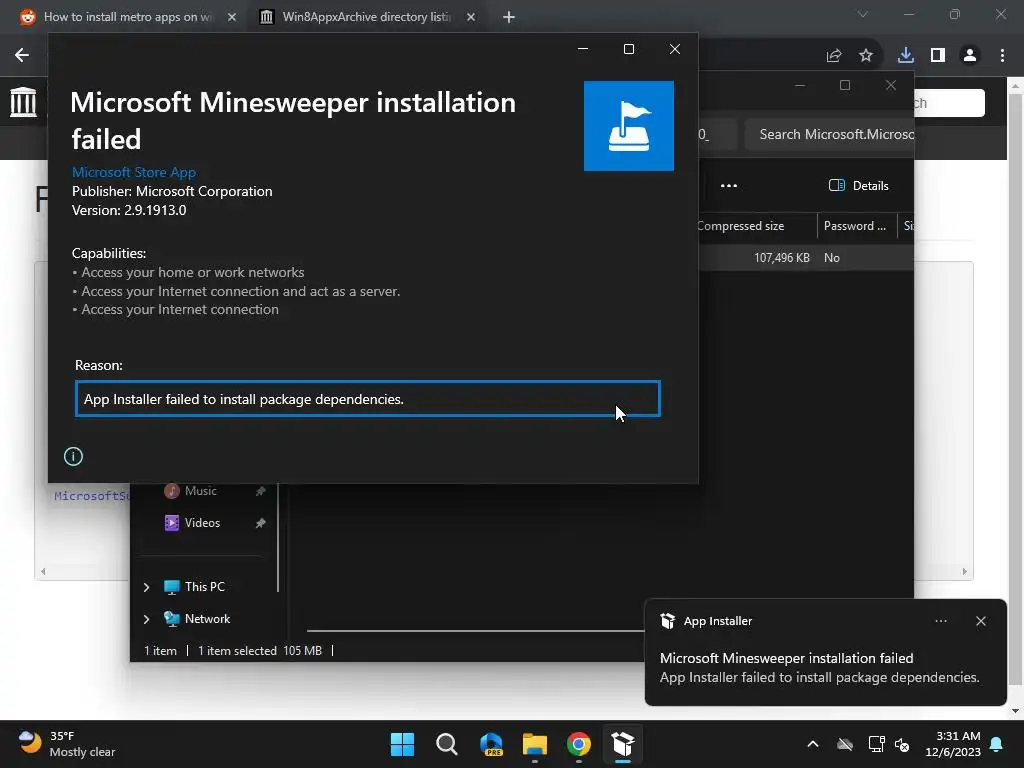Open Chrome's three-dot menu
Viewport: 1024px width, 768px height.
(1002, 56)
